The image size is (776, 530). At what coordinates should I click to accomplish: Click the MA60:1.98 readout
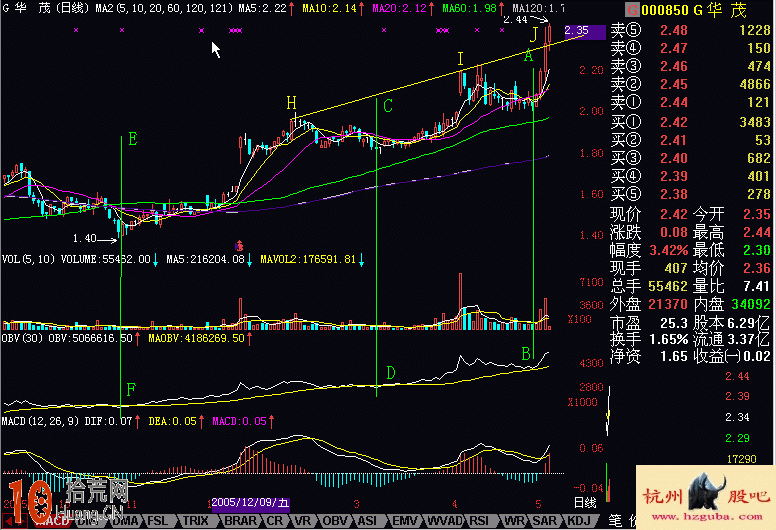[x=469, y=8]
